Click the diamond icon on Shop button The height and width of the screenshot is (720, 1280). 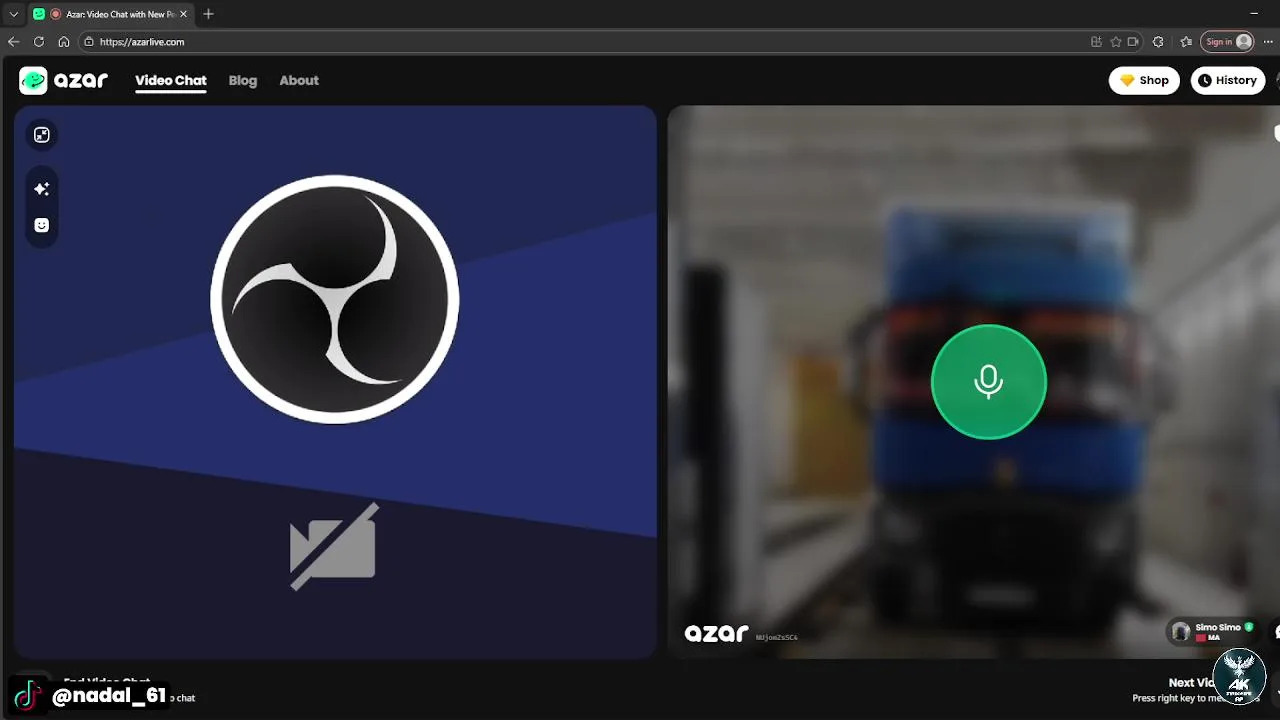point(1127,81)
